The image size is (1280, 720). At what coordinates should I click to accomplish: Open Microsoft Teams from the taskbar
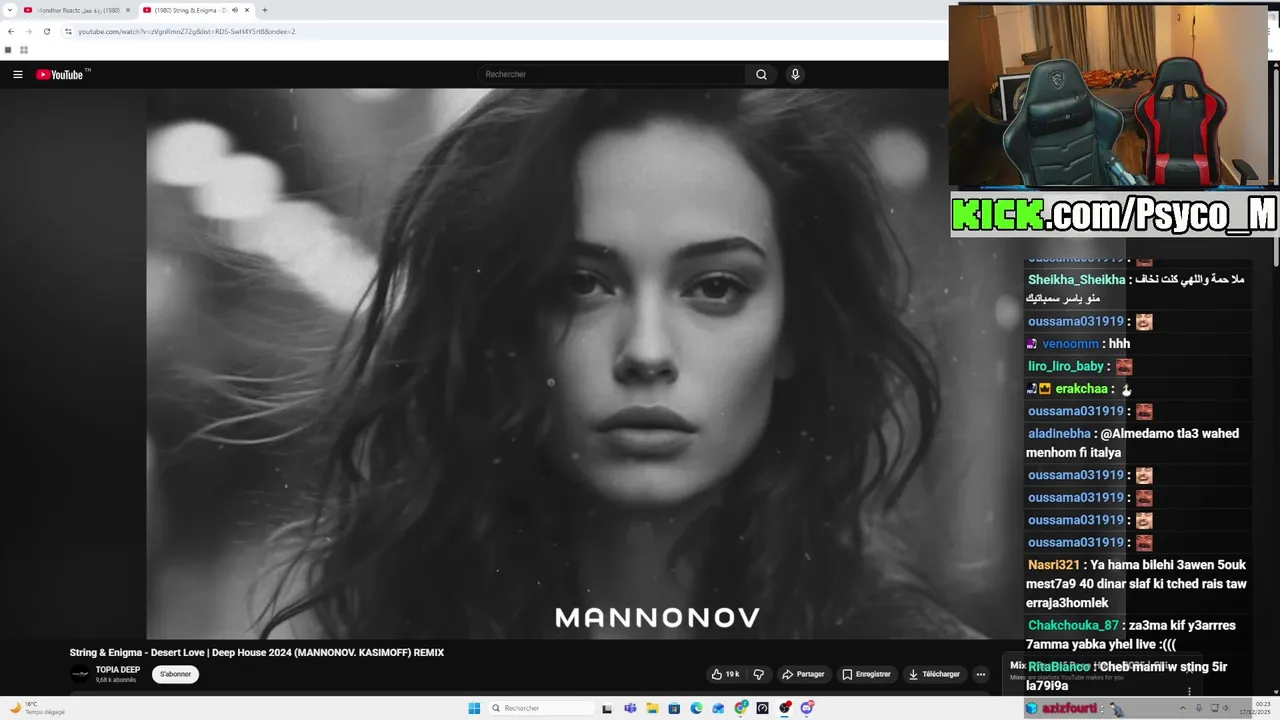coord(630,708)
